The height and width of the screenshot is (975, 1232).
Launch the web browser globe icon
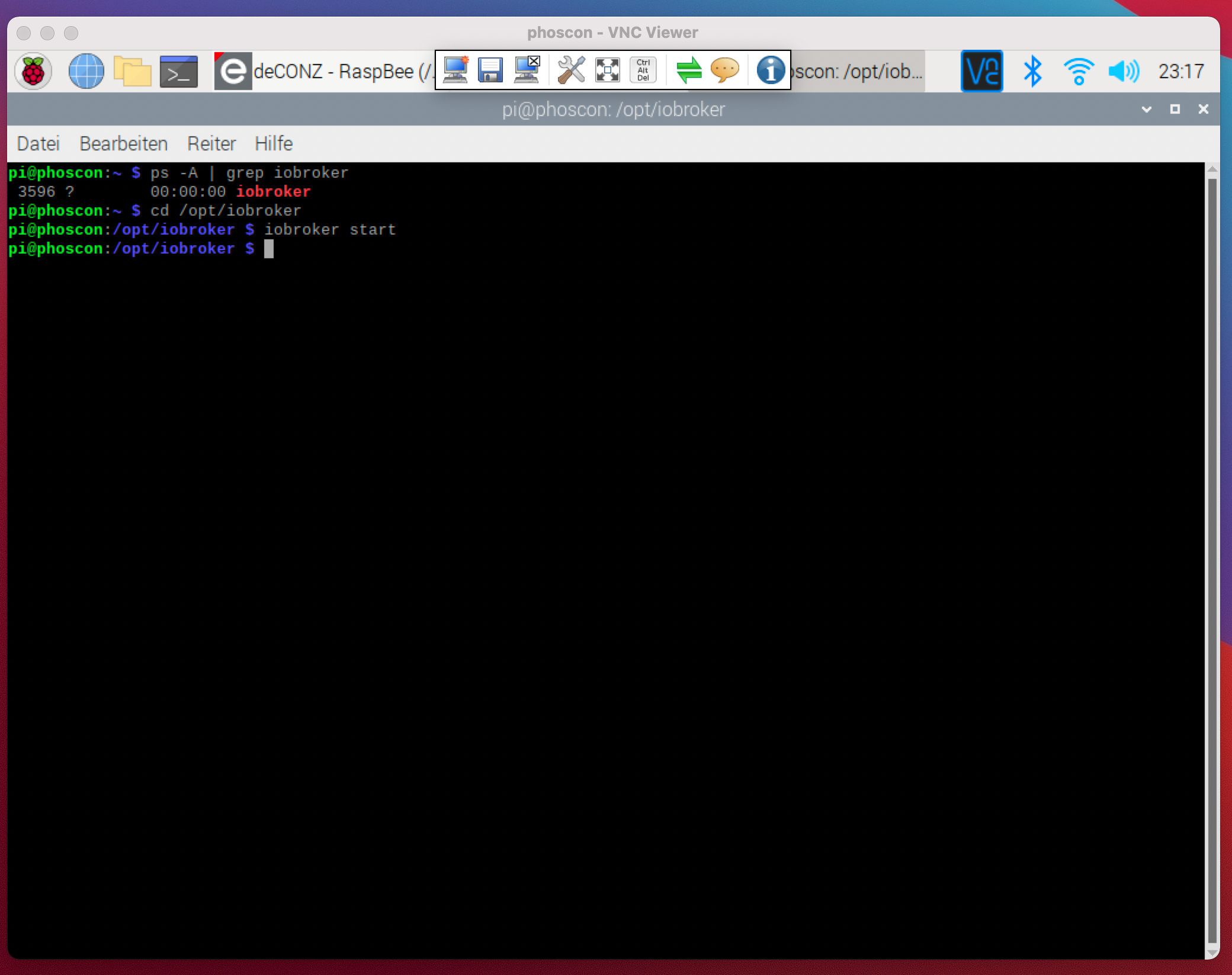click(86, 72)
